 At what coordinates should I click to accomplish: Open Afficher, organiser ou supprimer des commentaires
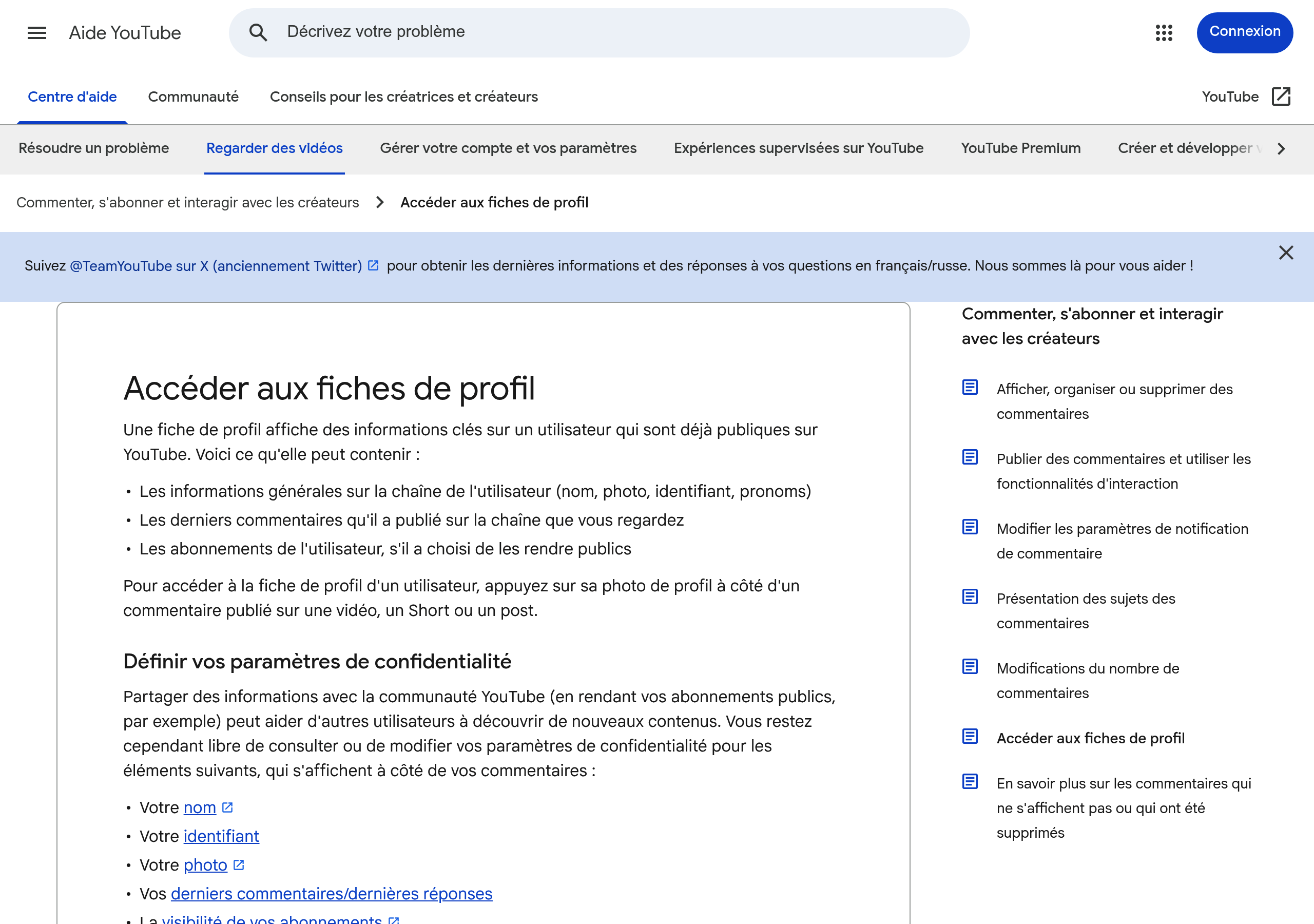[x=1114, y=401]
